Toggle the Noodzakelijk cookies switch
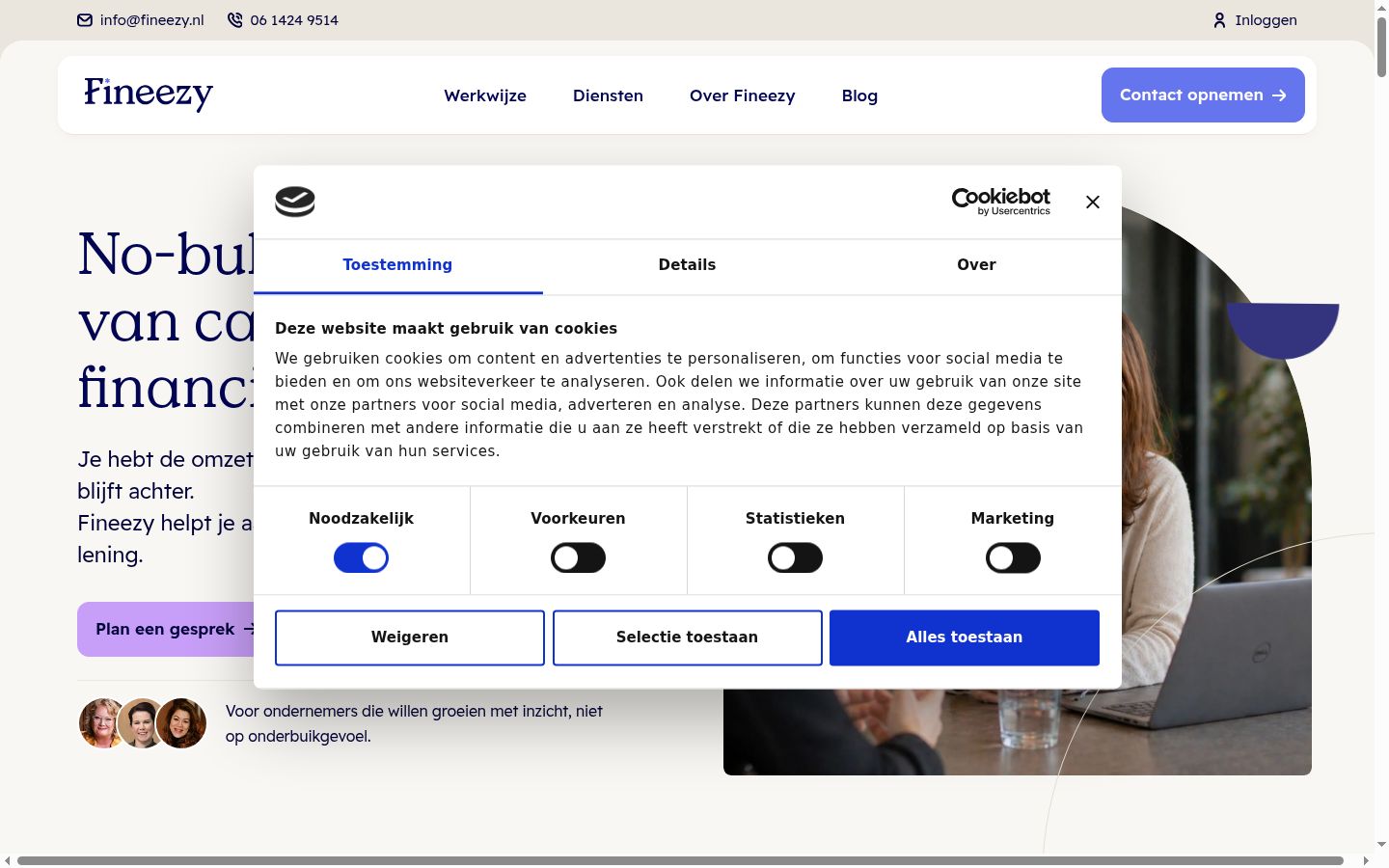The width and height of the screenshot is (1389, 868). click(x=361, y=557)
